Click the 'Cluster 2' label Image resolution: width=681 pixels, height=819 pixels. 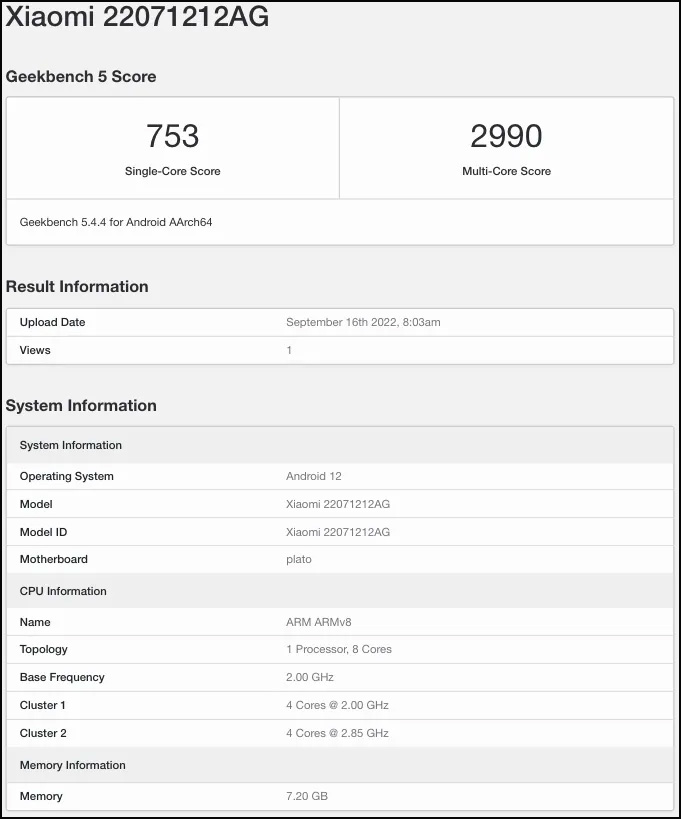(43, 733)
